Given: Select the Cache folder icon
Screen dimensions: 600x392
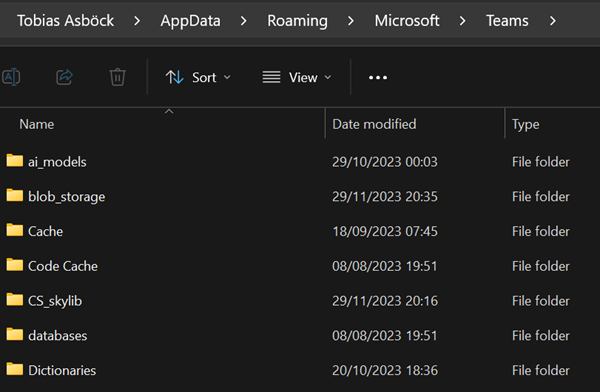Looking at the screenshot, I should (x=15, y=230).
